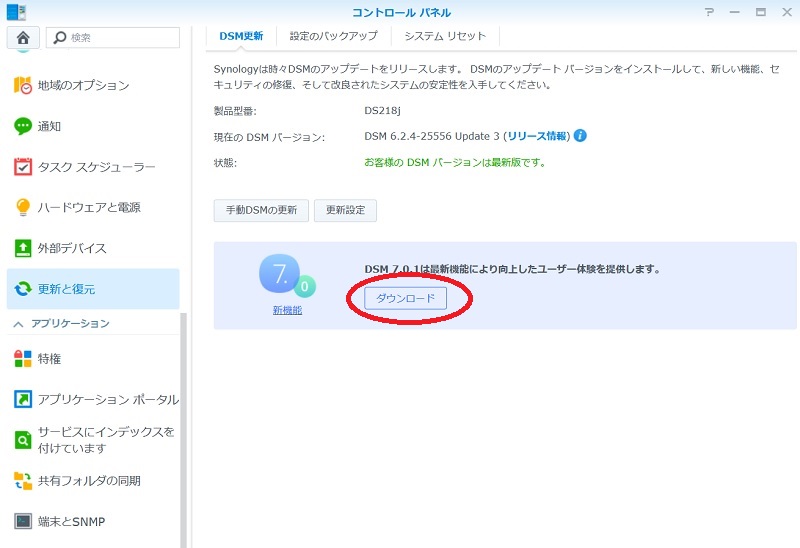Select the 端末とSNMP label

pos(71,521)
